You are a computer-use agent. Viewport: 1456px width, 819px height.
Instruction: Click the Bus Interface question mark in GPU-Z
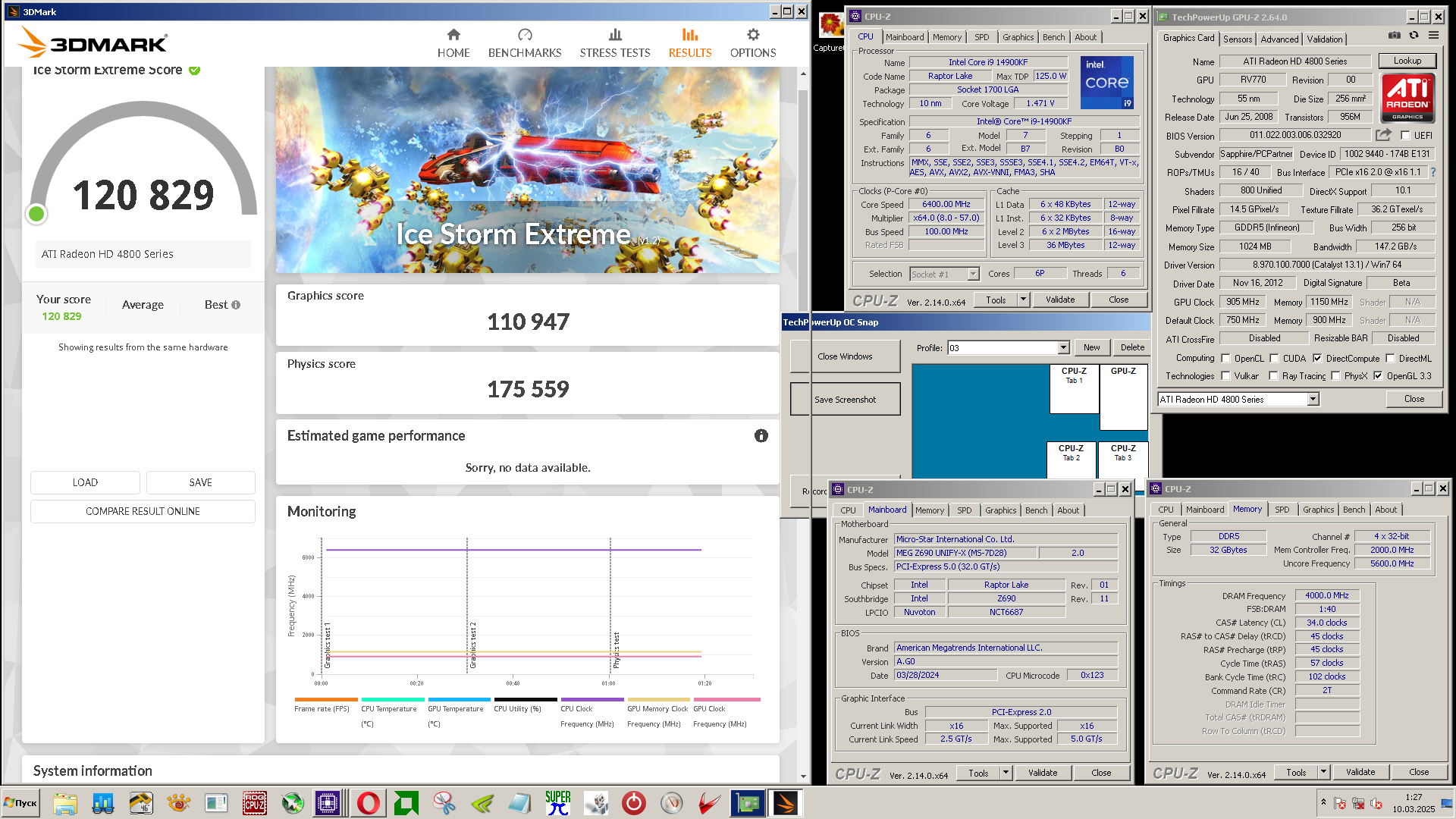pyautogui.click(x=1433, y=172)
